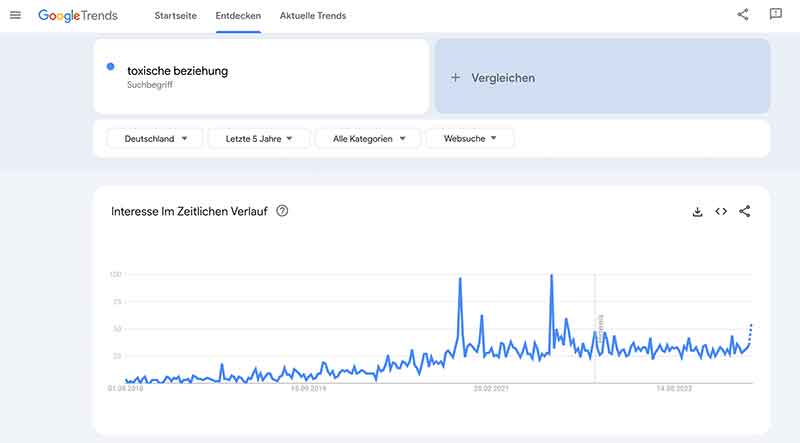
Task: Expand the Deutschland region dropdown
Action: pyautogui.click(x=155, y=138)
